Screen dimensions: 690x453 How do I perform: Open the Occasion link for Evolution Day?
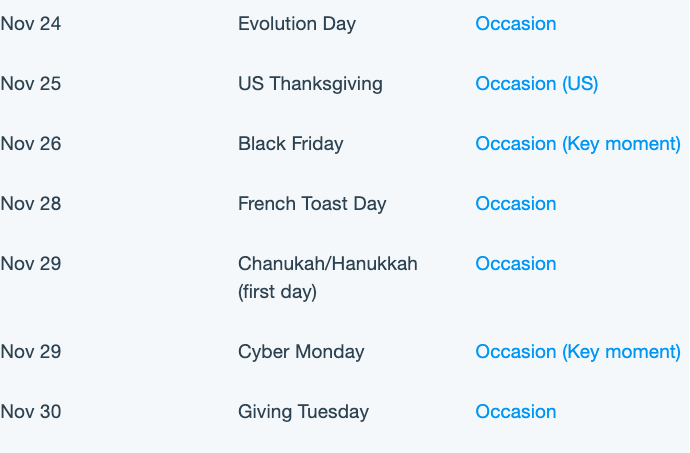(516, 24)
